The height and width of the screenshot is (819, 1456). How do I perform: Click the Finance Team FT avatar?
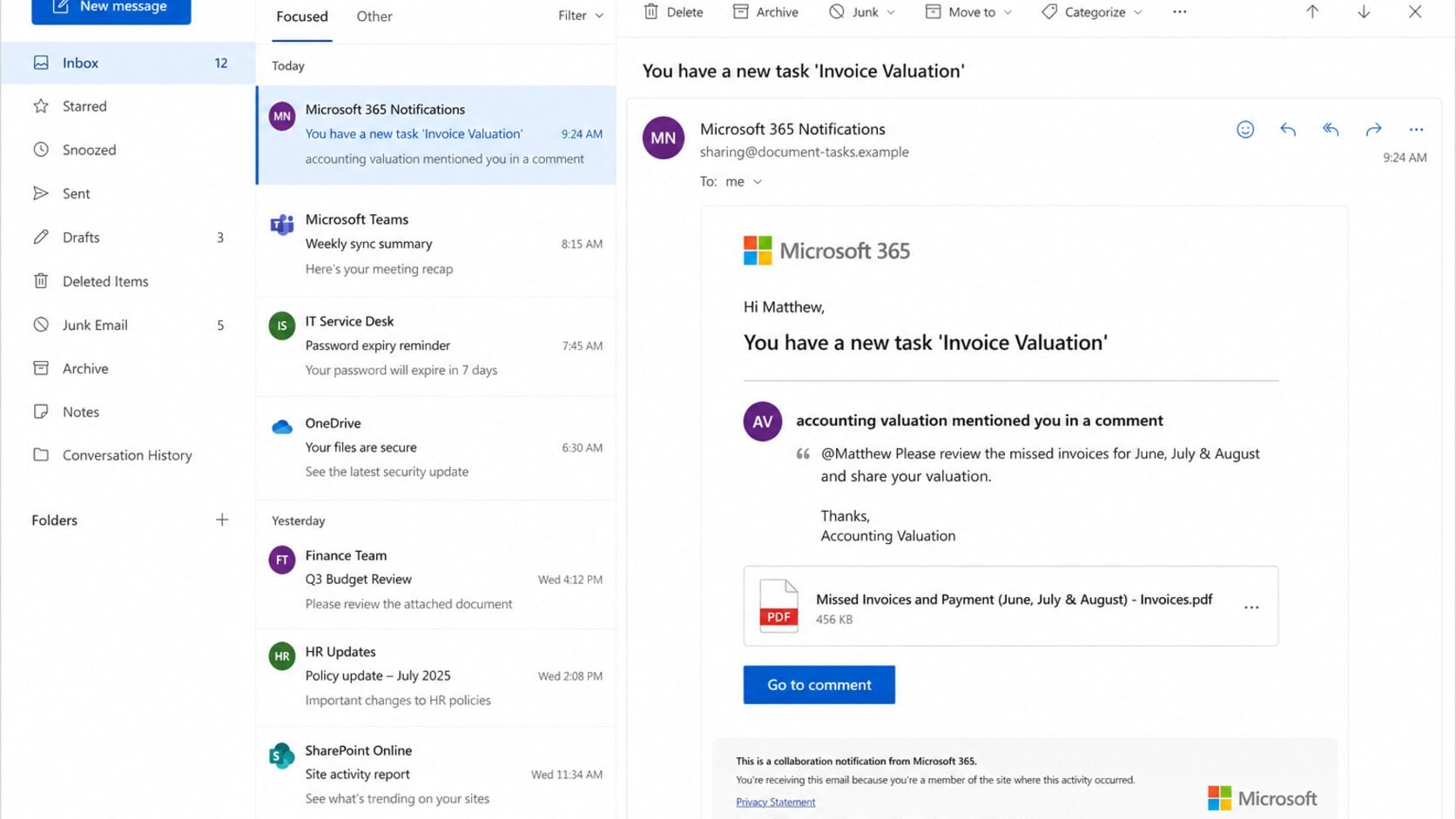pos(281,560)
